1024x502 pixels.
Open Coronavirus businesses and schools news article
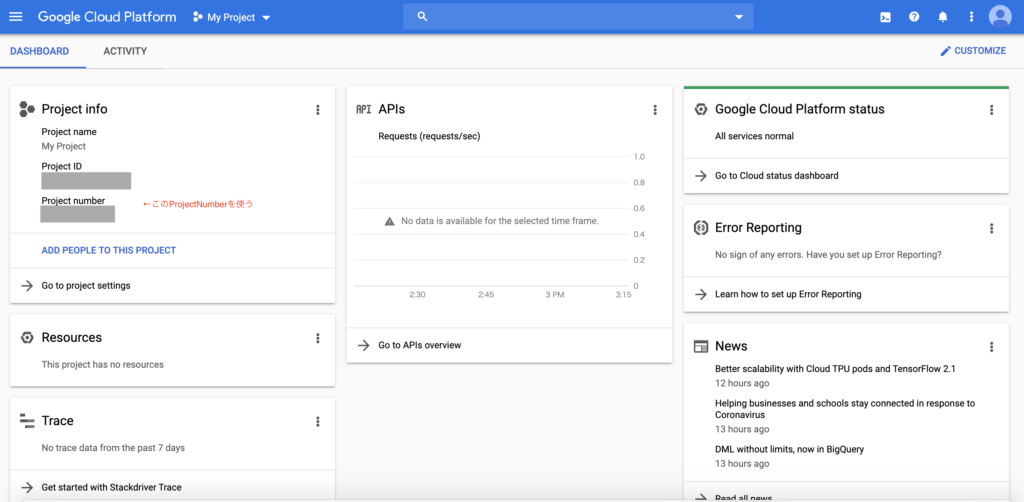844,409
